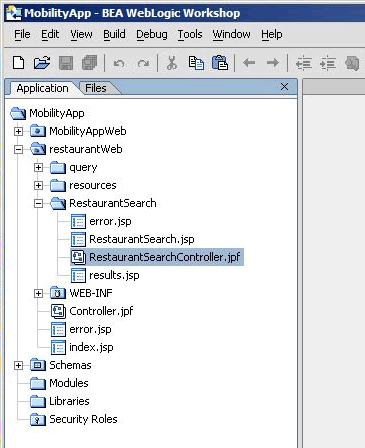365x448 pixels.
Task: Switch to the Files tab
Action: [x=96, y=88]
